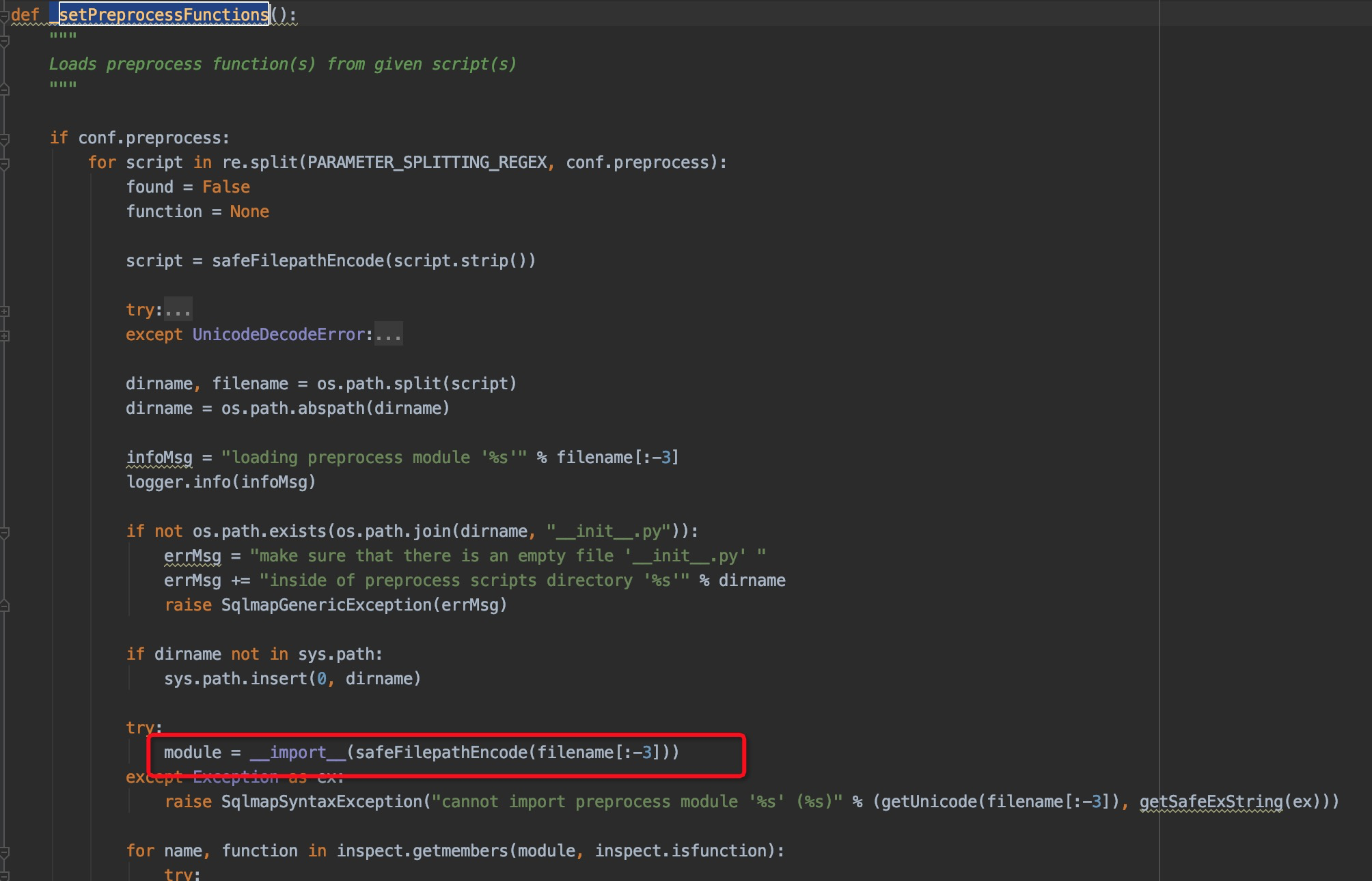The image size is (1372, 881).
Task: Click 'os.path.exists' call
Action: tap(260, 531)
